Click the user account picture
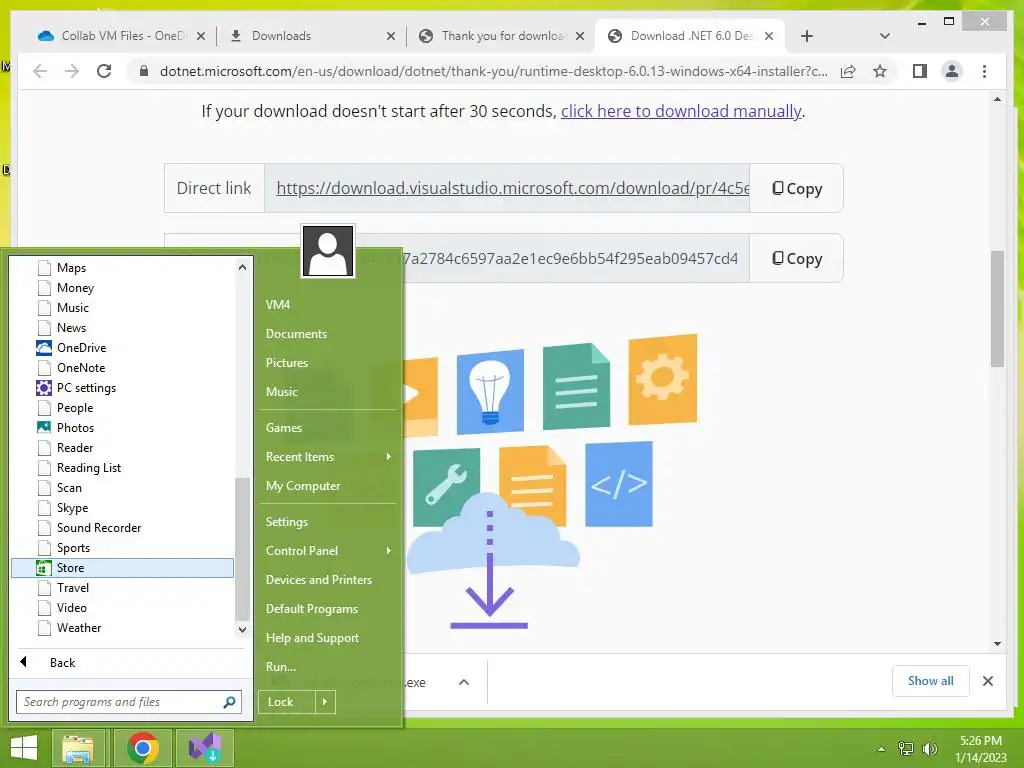Viewport: 1024px width, 768px height. (x=328, y=251)
